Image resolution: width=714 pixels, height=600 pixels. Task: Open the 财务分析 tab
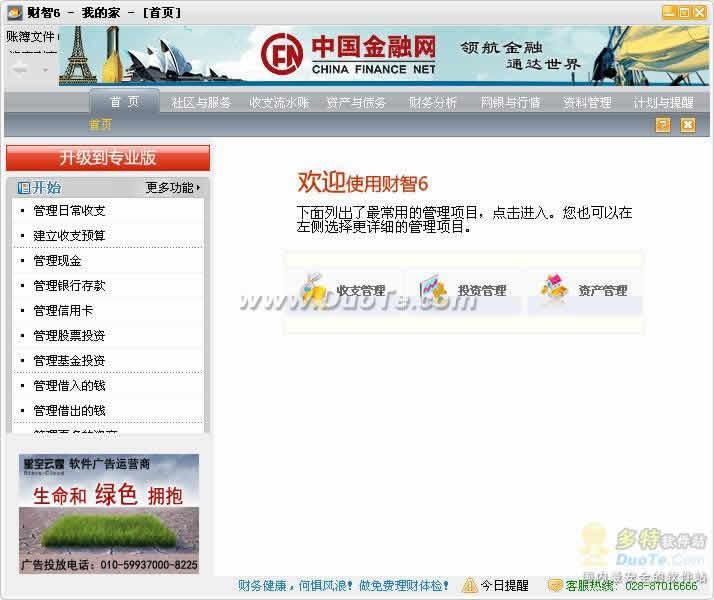tap(433, 103)
